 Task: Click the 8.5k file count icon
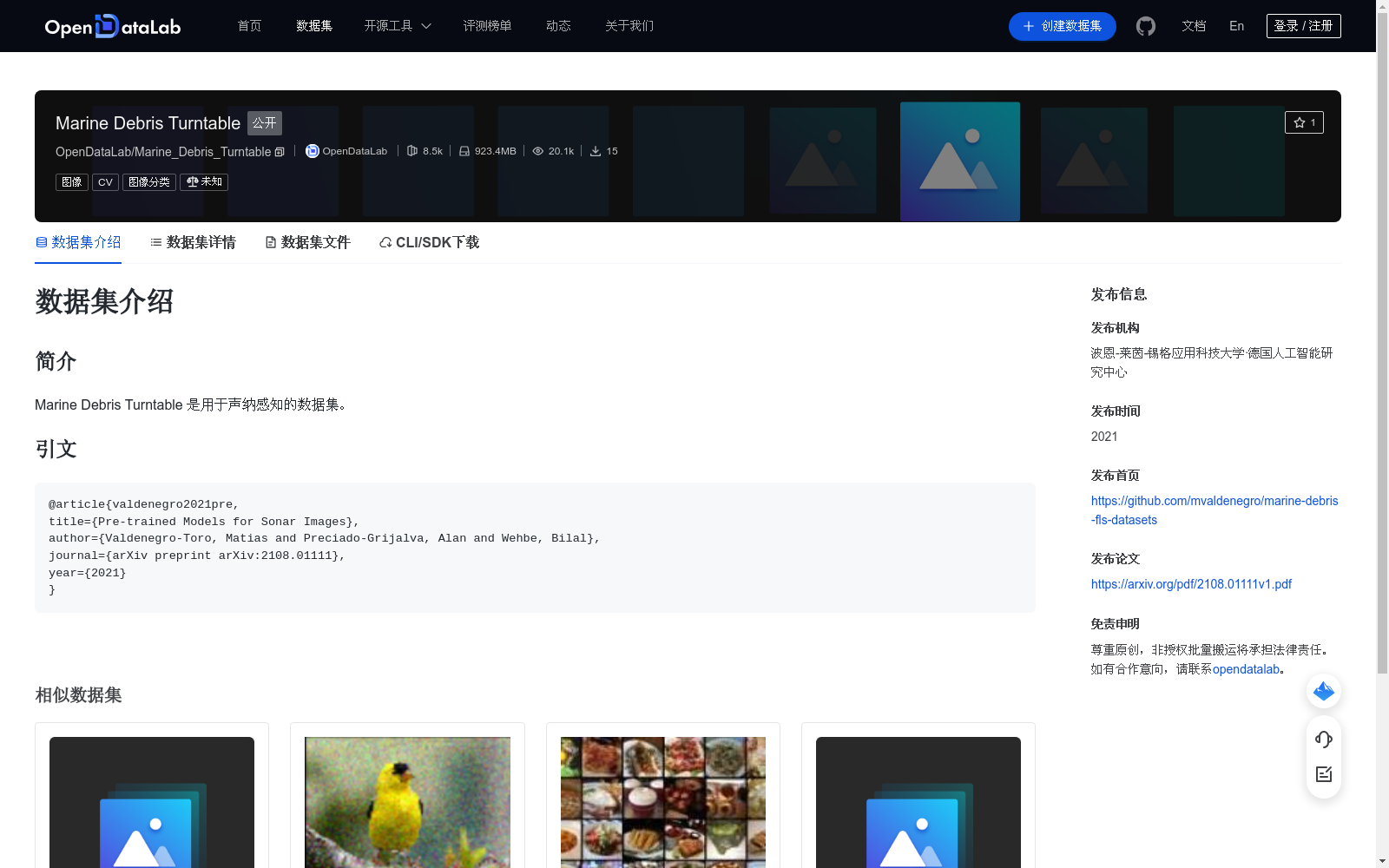[412, 151]
